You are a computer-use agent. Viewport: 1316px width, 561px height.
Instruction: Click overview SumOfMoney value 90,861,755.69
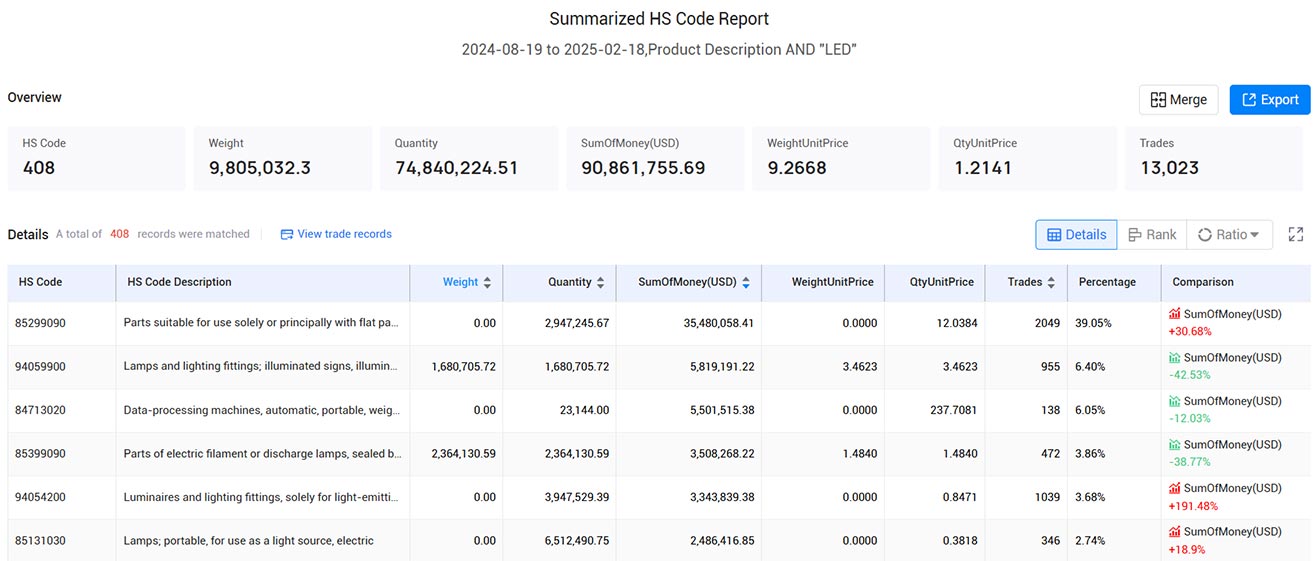(643, 168)
